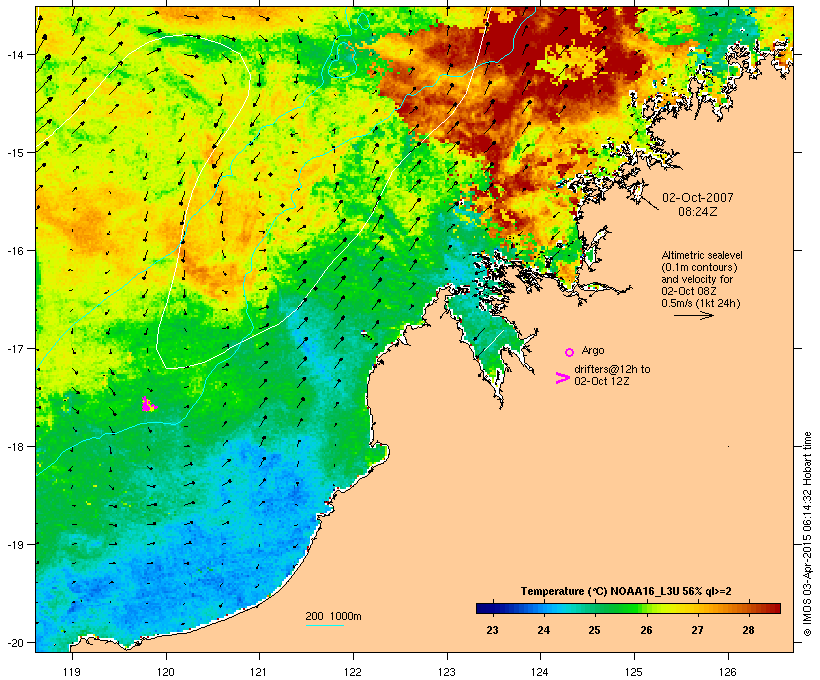
Task: Click the IMOS copyright Hobart time text
Action: 807,534
